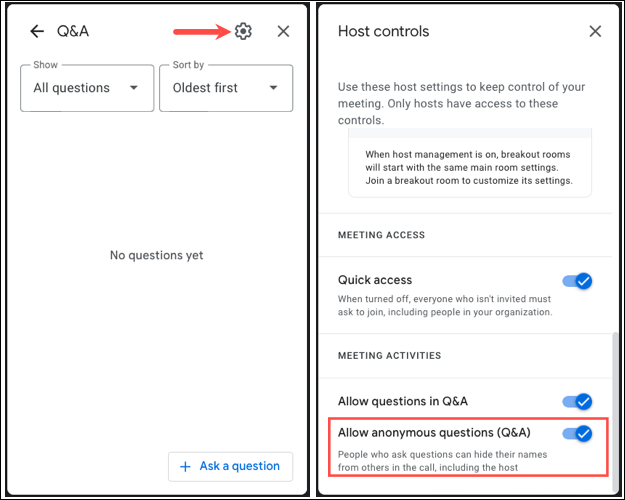625x500 pixels.
Task: Disable Allow questions in Q&A switch
Action: point(577,401)
